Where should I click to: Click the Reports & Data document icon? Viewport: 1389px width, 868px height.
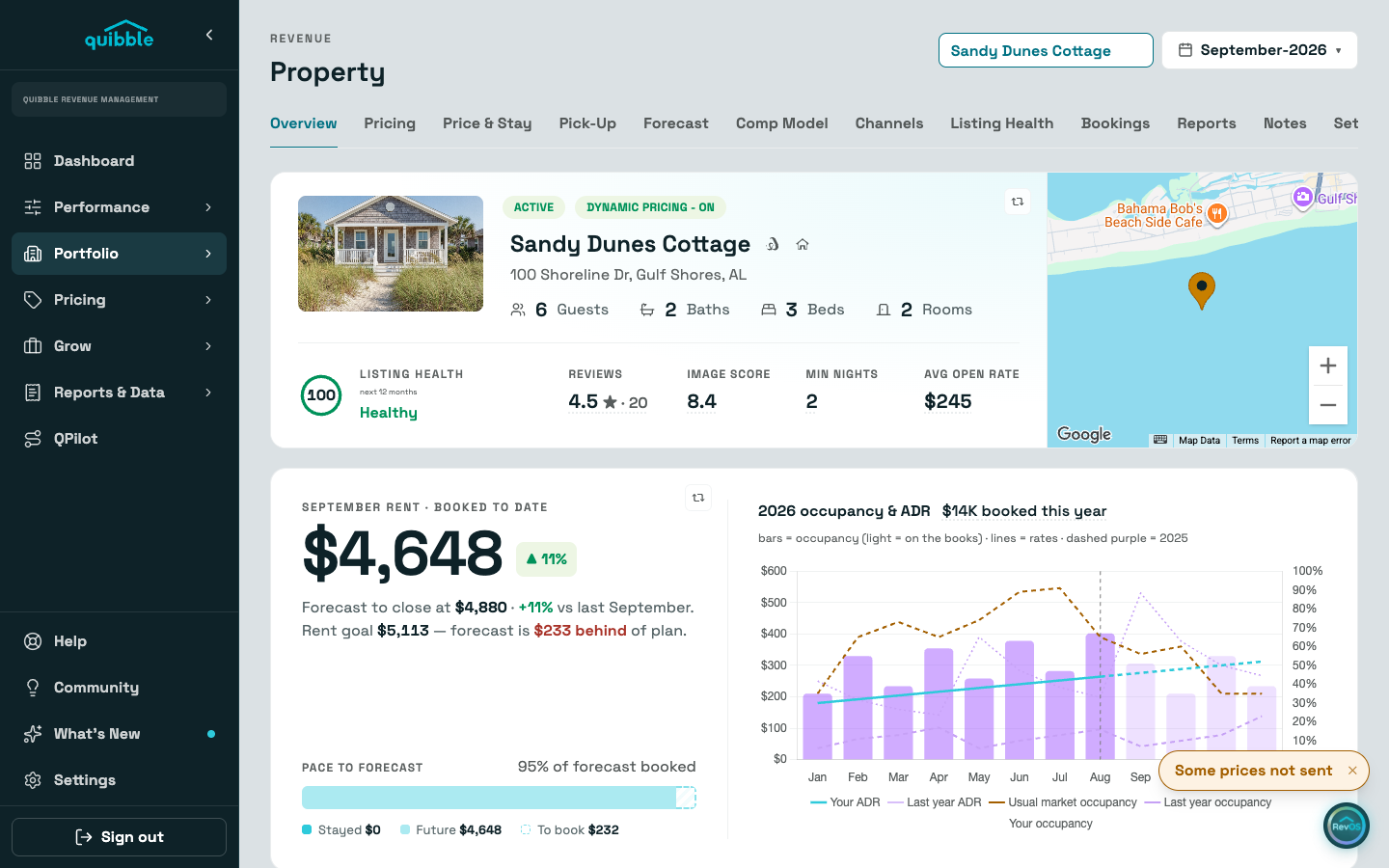(x=33, y=393)
